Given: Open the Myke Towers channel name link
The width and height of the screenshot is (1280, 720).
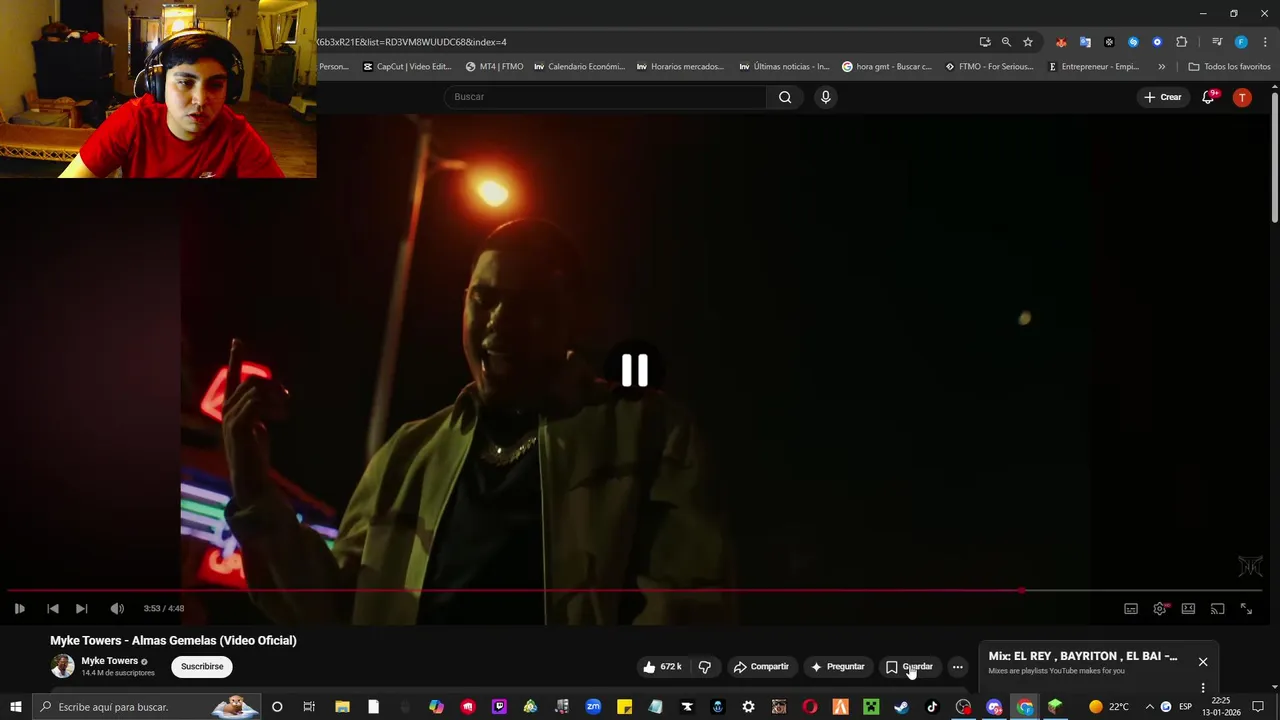Looking at the screenshot, I should pyautogui.click(x=109, y=661).
